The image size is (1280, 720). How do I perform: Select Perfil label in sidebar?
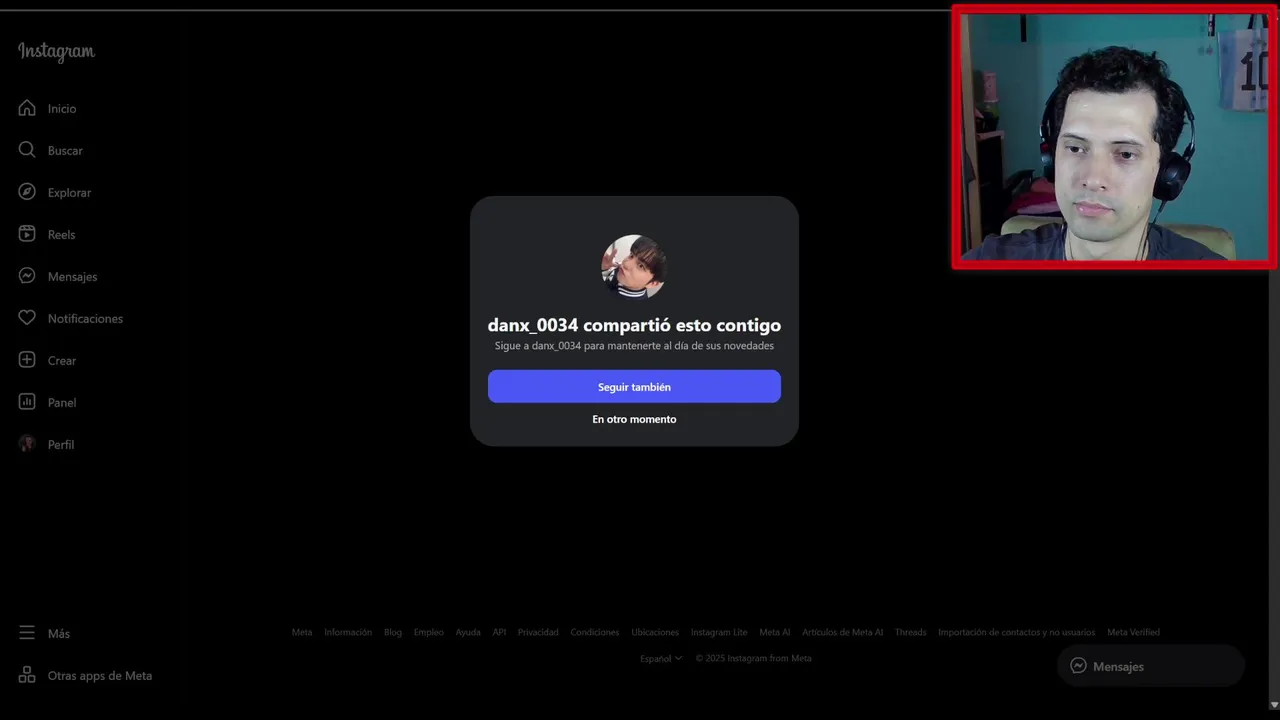[61, 445]
